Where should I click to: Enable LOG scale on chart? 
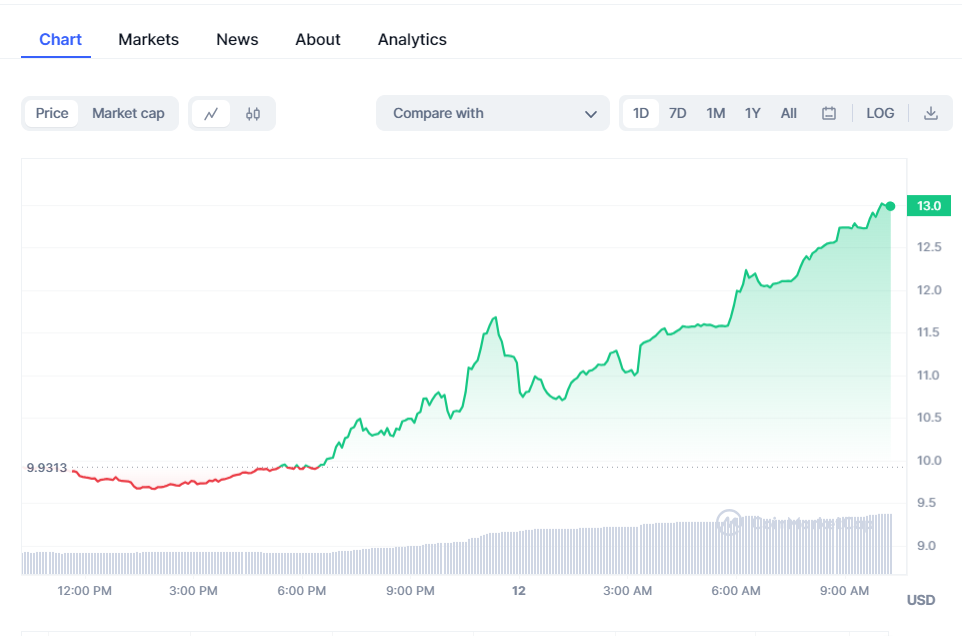(x=880, y=114)
